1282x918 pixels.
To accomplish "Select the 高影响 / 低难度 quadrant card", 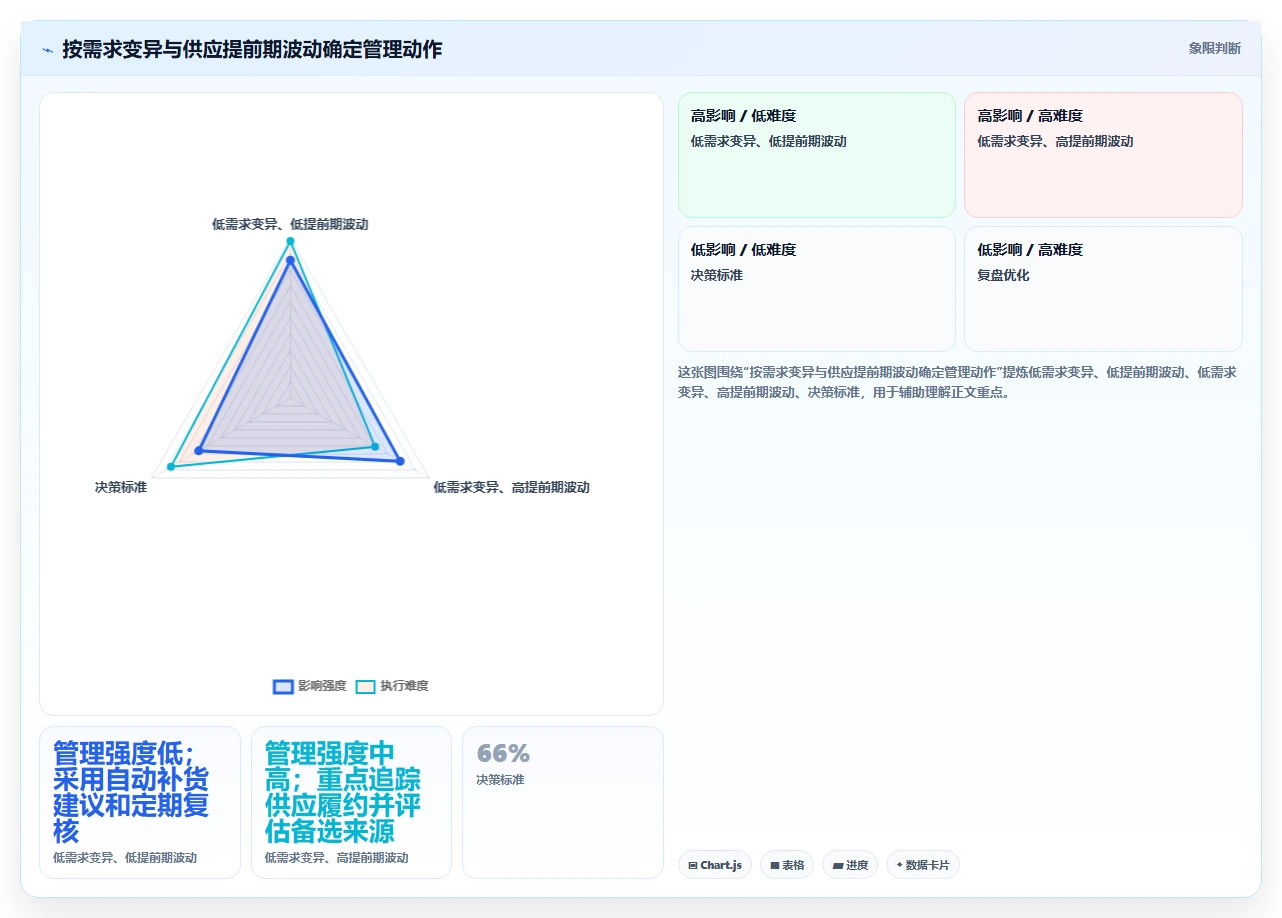I will (x=817, y=155).
